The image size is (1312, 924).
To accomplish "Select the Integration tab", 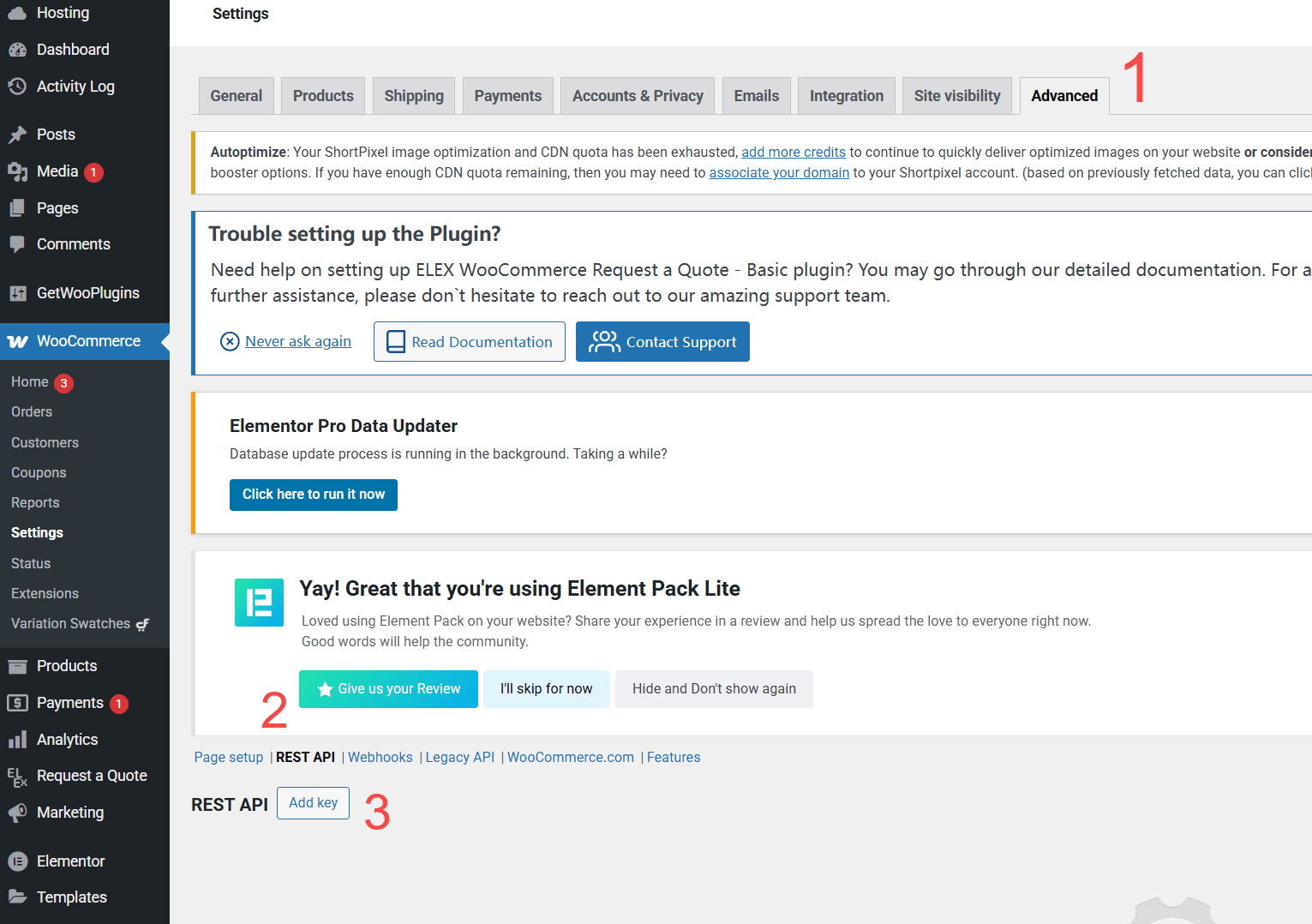I will [x=847, y=96].
